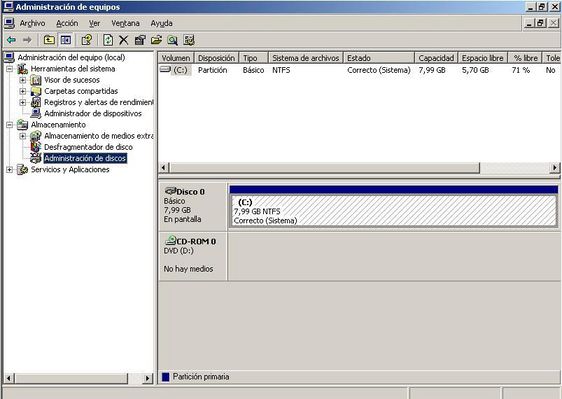The image size is (562, 399).
Task: Click the Registros y alertas icon
Action: tap(35, 102)
